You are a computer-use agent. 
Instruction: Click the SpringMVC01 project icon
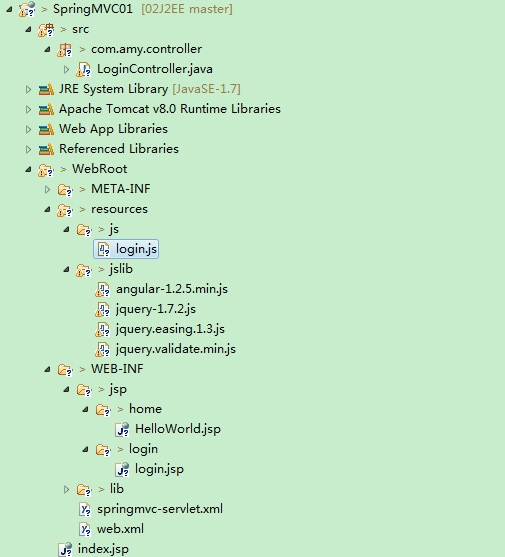(27, 9)
